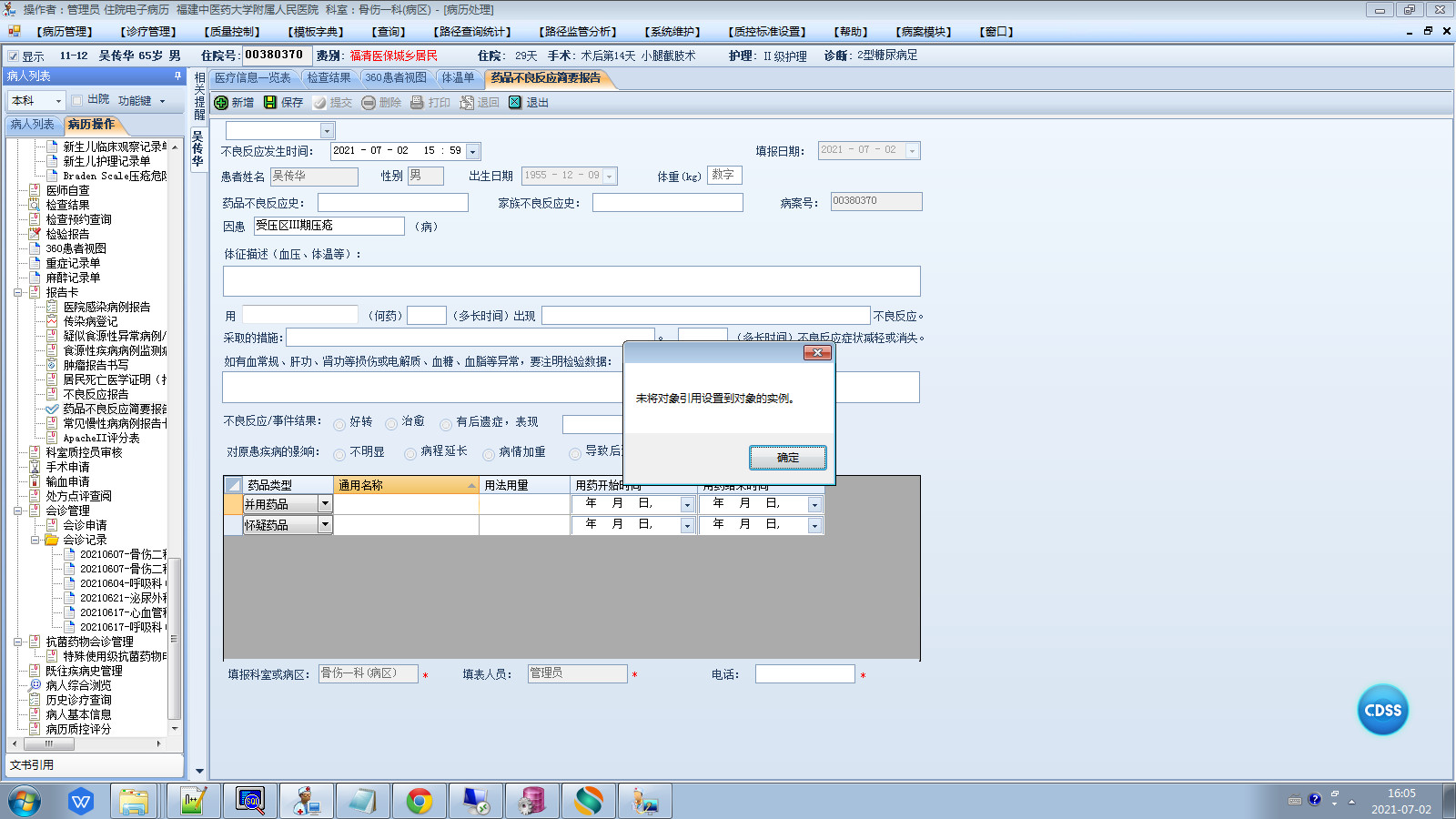Viewport: 1456px width, 819px height.
Task: Open the 怀疑药品 drug type dropdown
Action: [325, 525]
